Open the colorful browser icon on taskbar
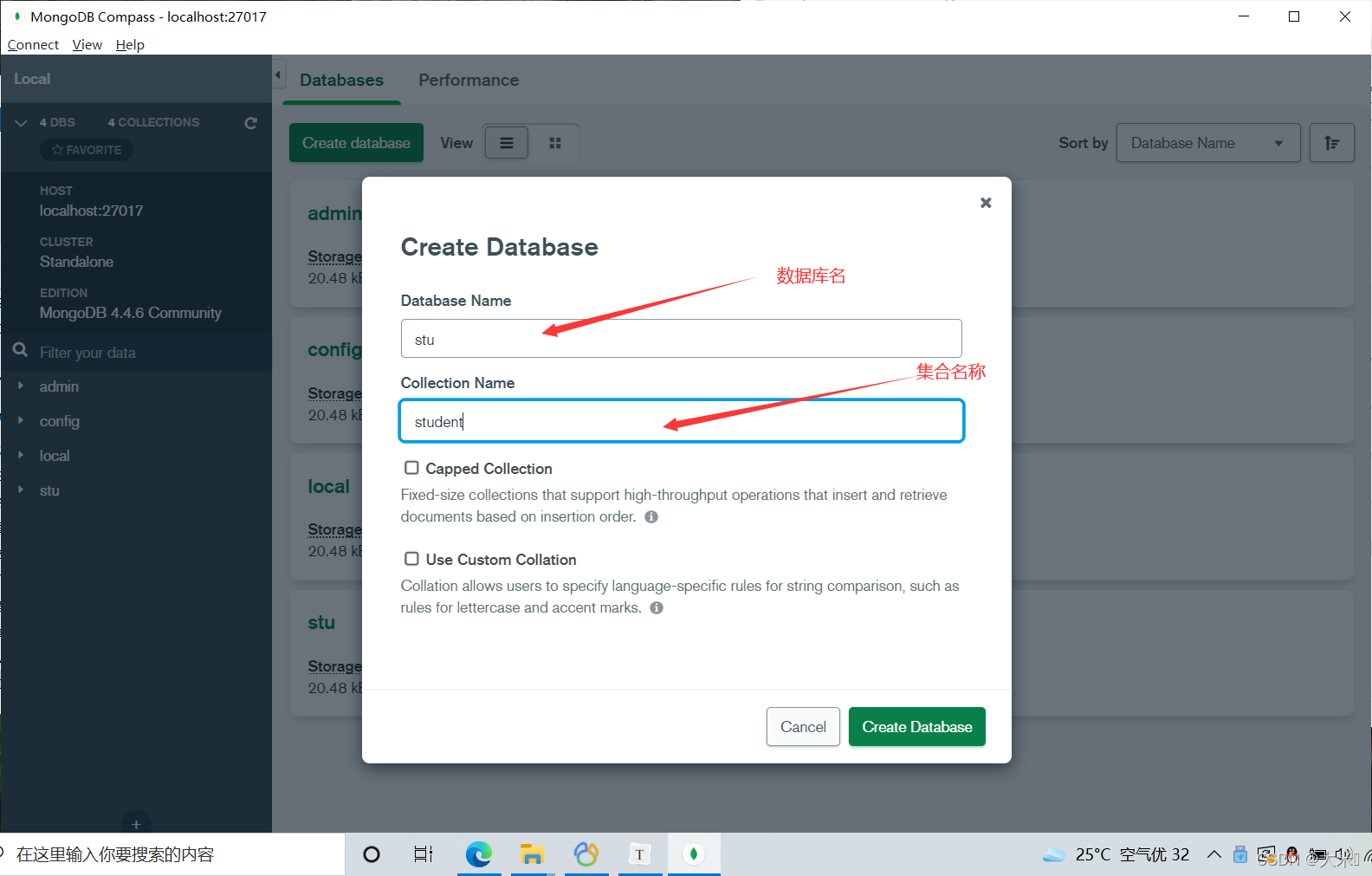This screenshot has width=1372, height=876. (x=586, y=854)
